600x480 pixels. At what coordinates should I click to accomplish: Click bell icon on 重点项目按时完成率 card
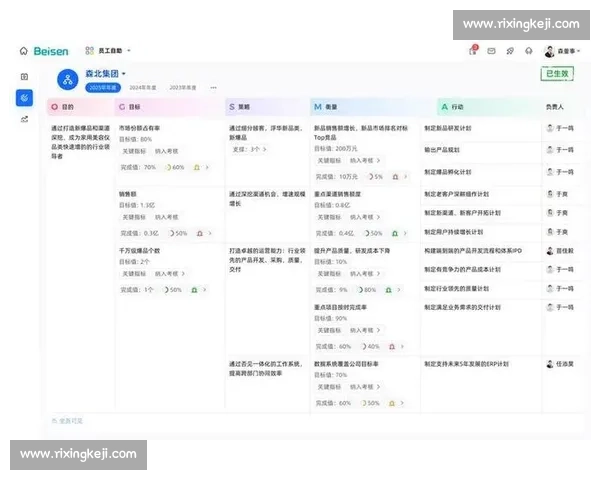392,346
